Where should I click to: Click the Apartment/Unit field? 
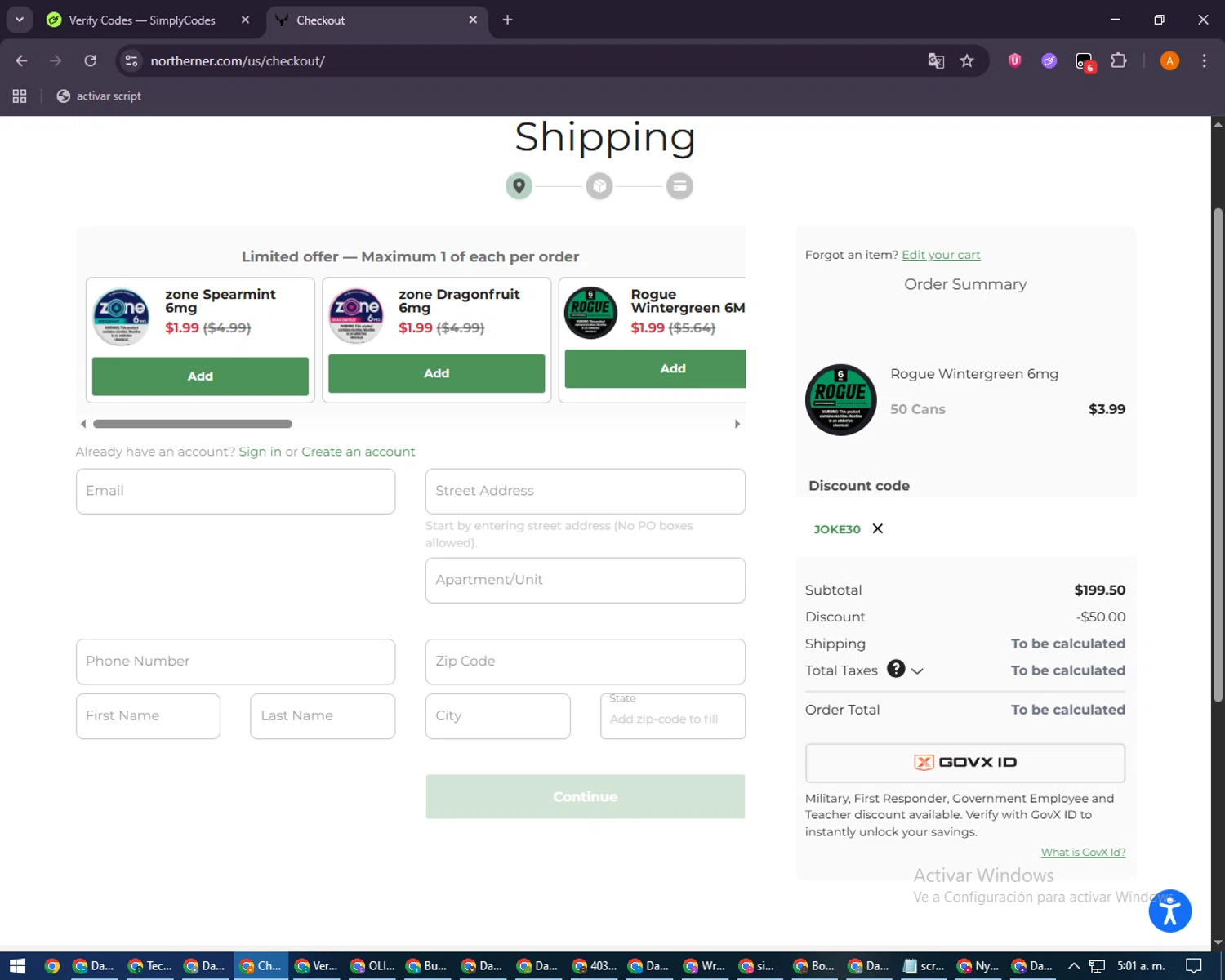click(x=585, y=580)
